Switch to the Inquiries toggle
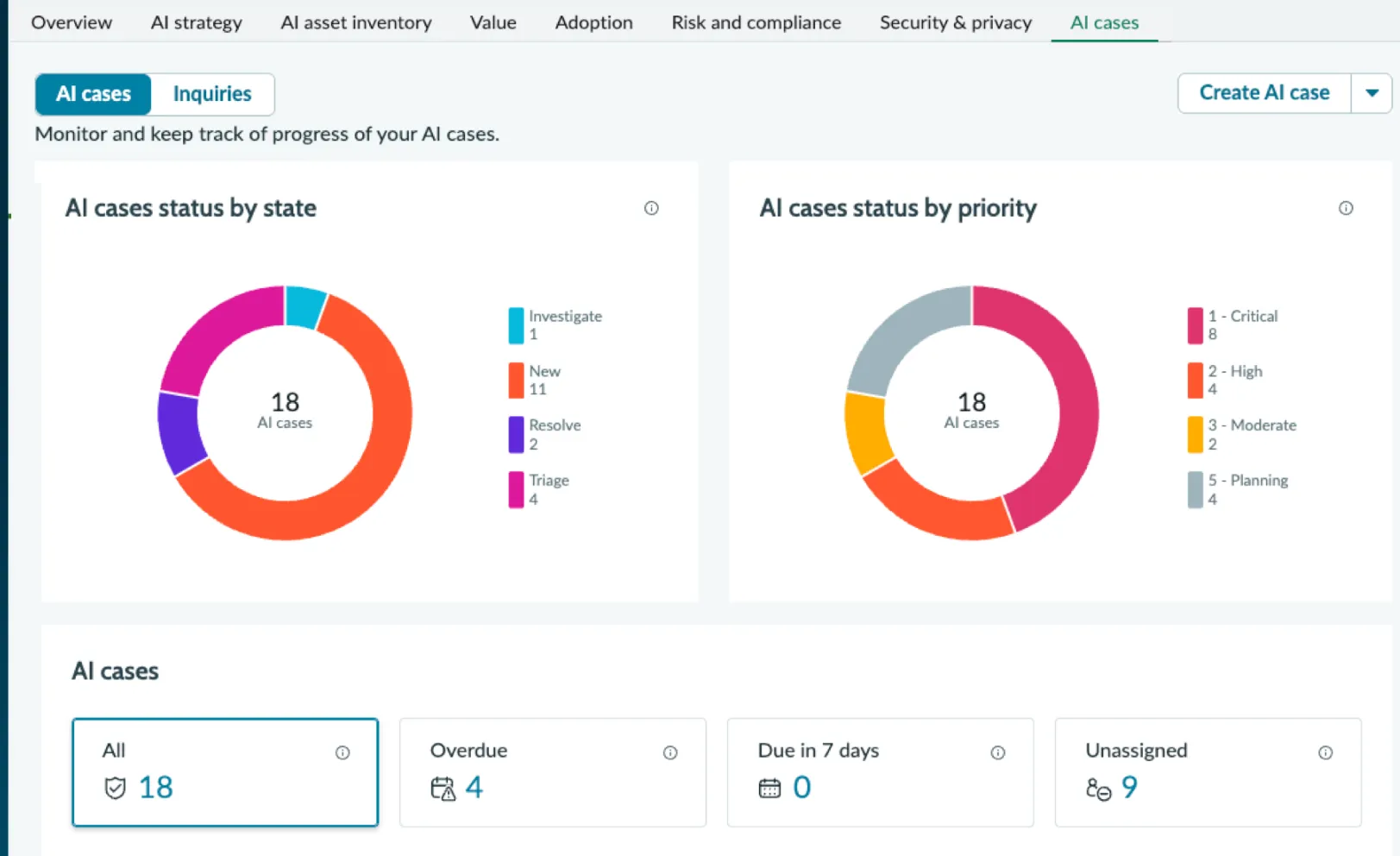The image size is (1400, 856). [212, 94]
